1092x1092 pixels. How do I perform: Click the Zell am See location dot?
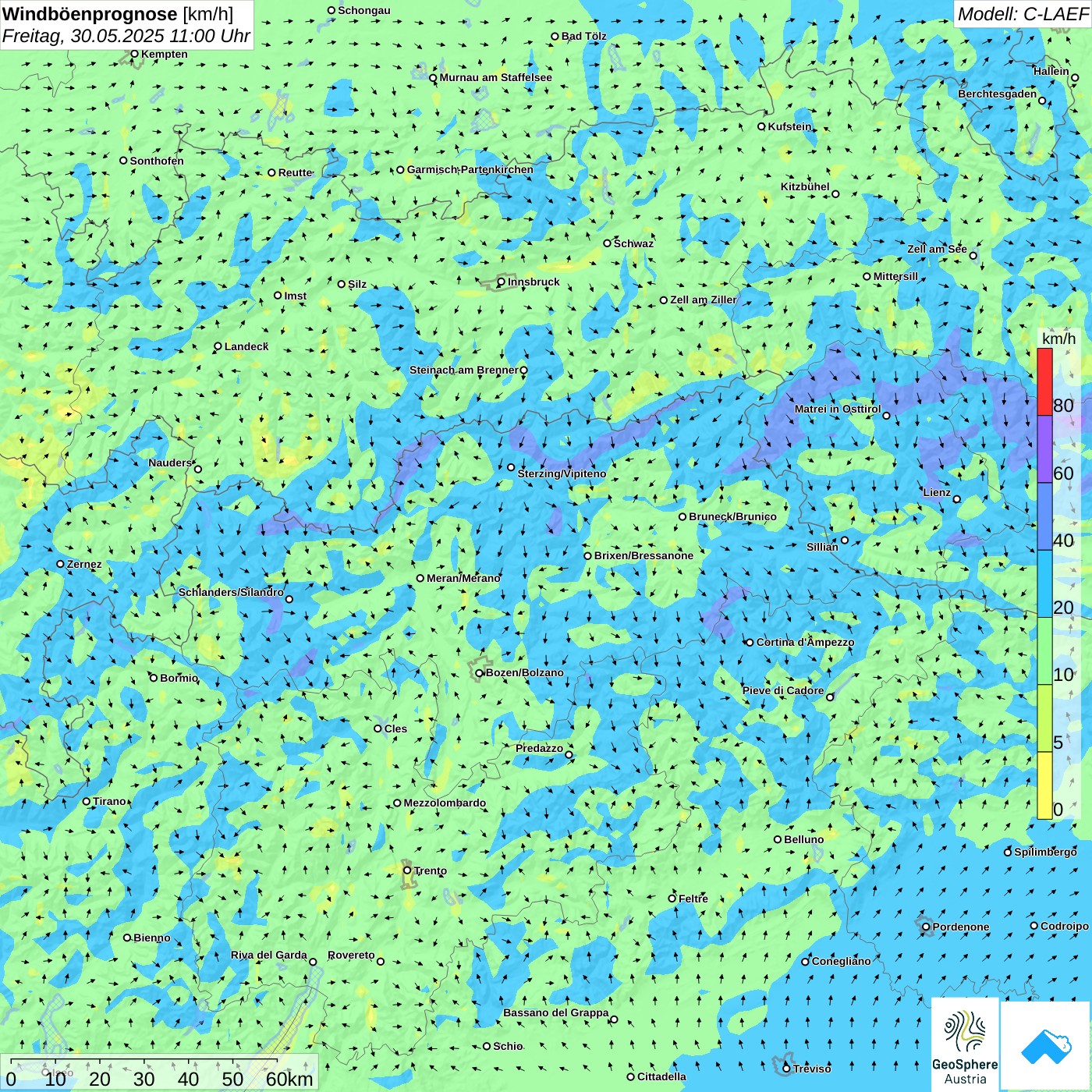(x=973, y=256)
